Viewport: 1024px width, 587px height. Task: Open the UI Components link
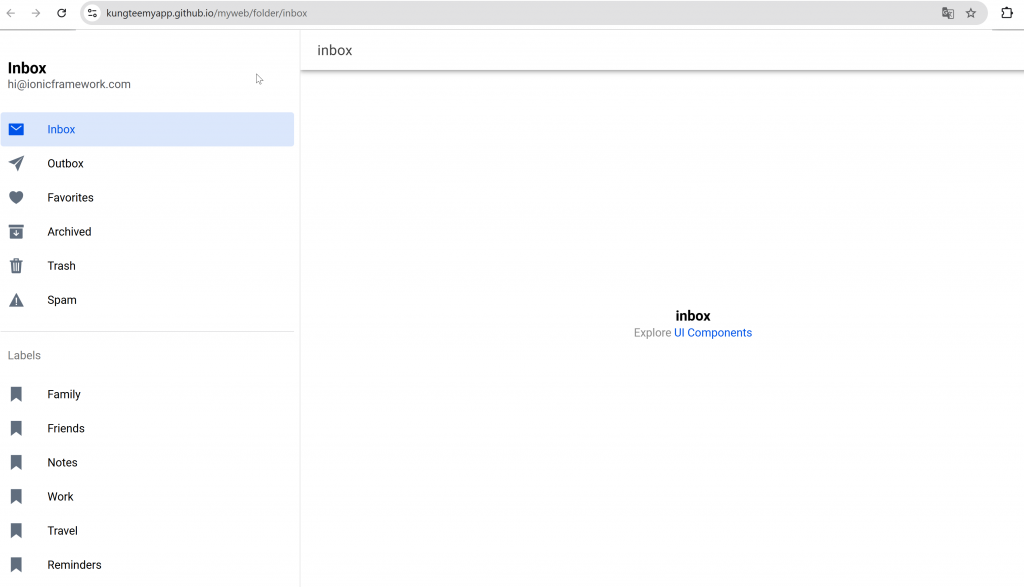(x=712, y=333)
